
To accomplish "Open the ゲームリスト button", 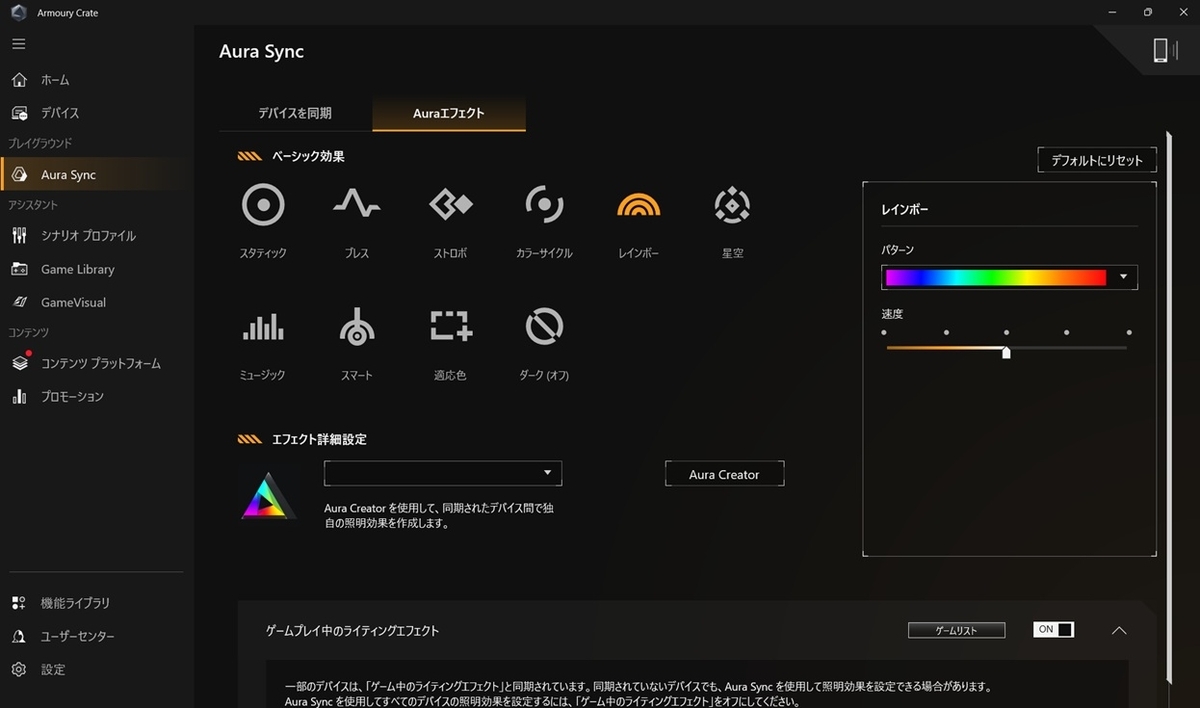I will (x=956, y=630).
